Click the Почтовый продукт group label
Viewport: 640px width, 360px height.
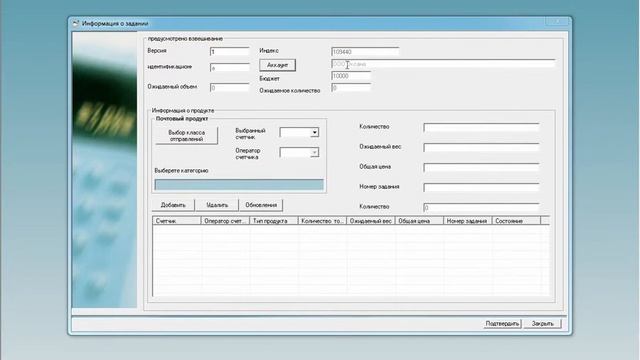point(182,119)
